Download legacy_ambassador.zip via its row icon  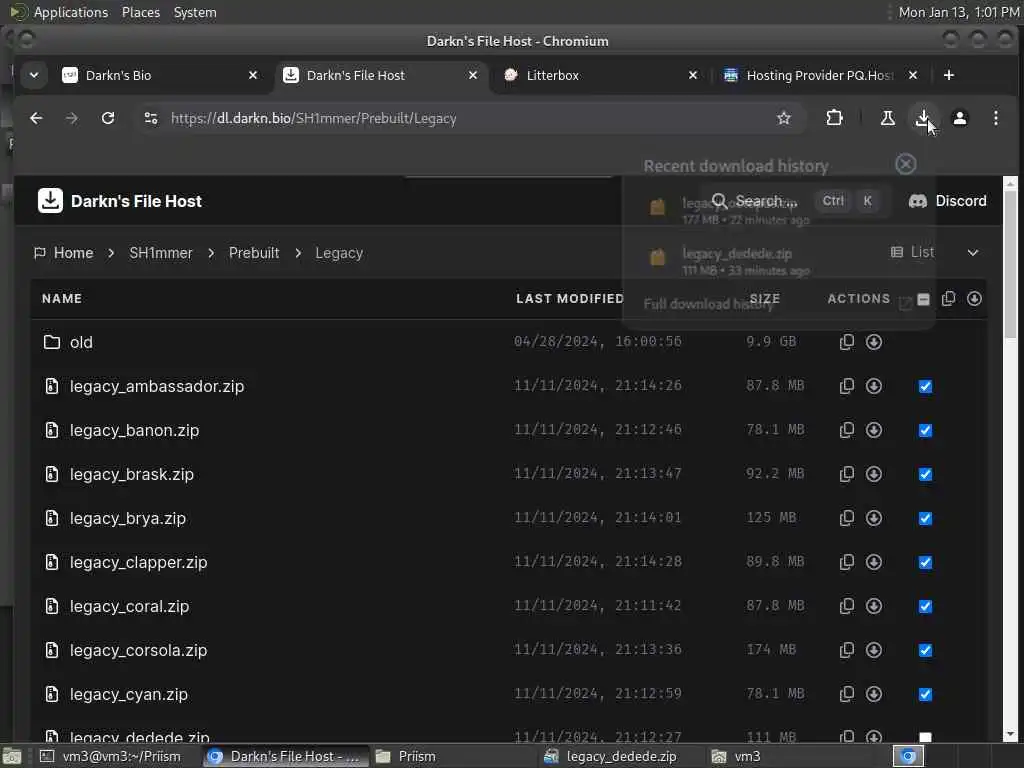pyautogui.click(x=874, y=386)
